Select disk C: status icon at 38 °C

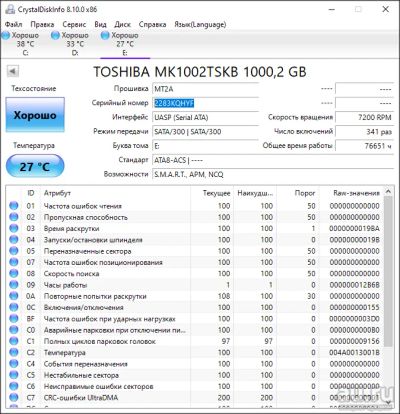[6, 35]
